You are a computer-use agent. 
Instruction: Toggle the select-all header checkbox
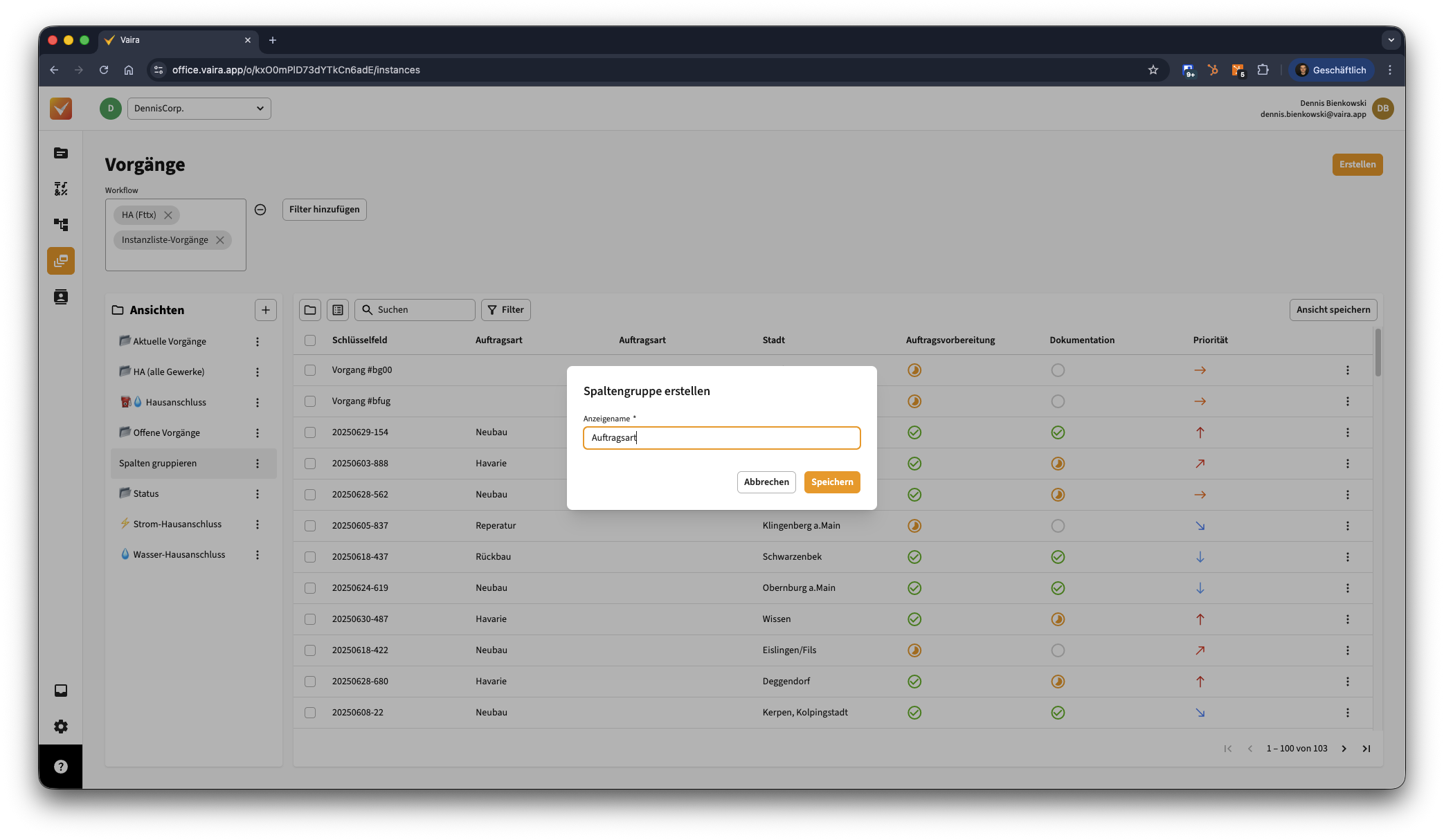(310, 340)
